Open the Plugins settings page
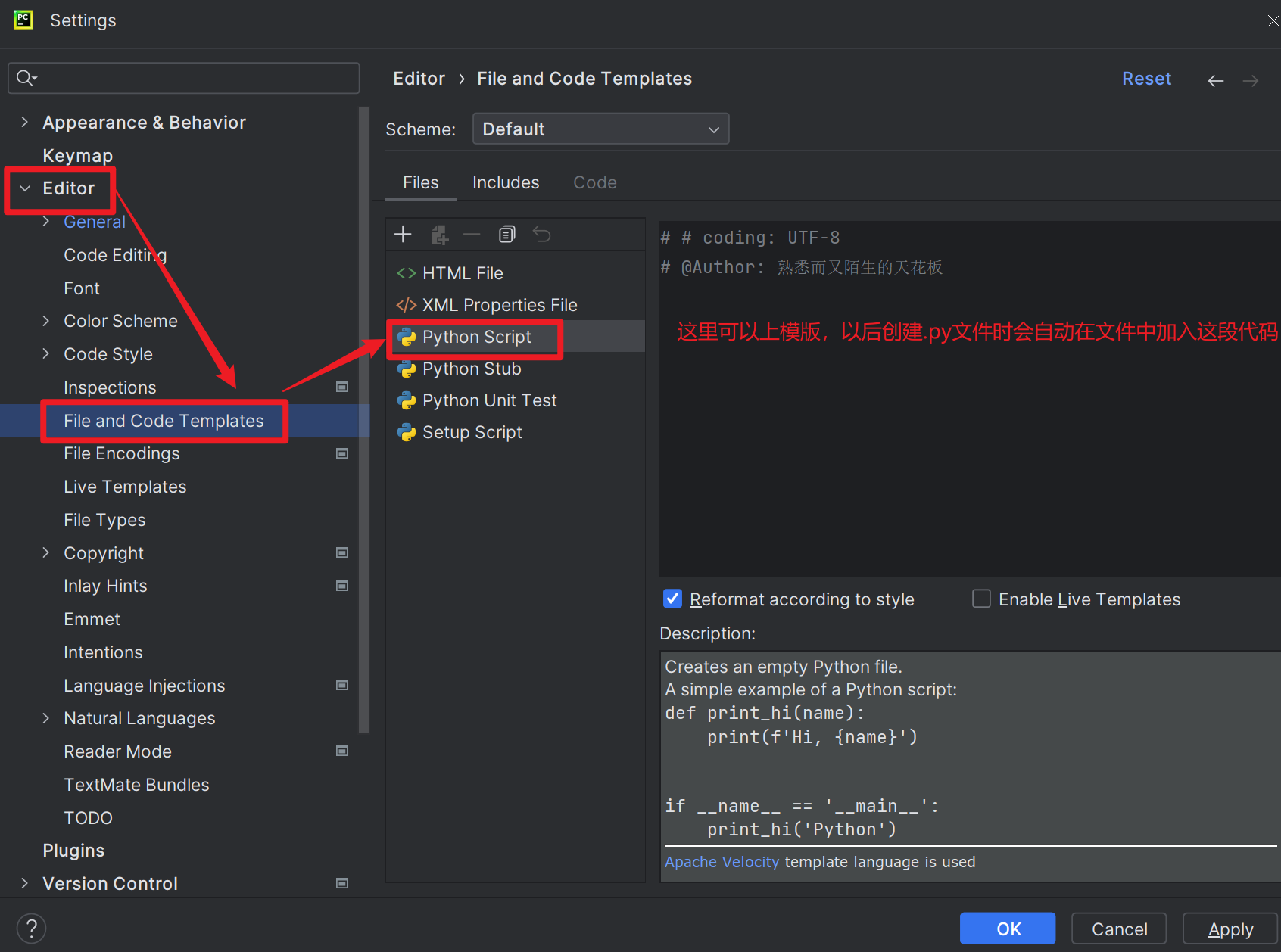1281x952 pixels. point(73,851)
